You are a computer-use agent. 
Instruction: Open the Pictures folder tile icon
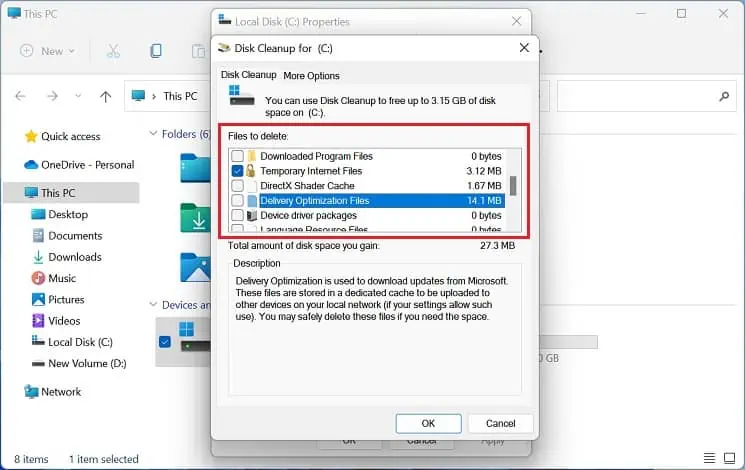tap(195, 267)
